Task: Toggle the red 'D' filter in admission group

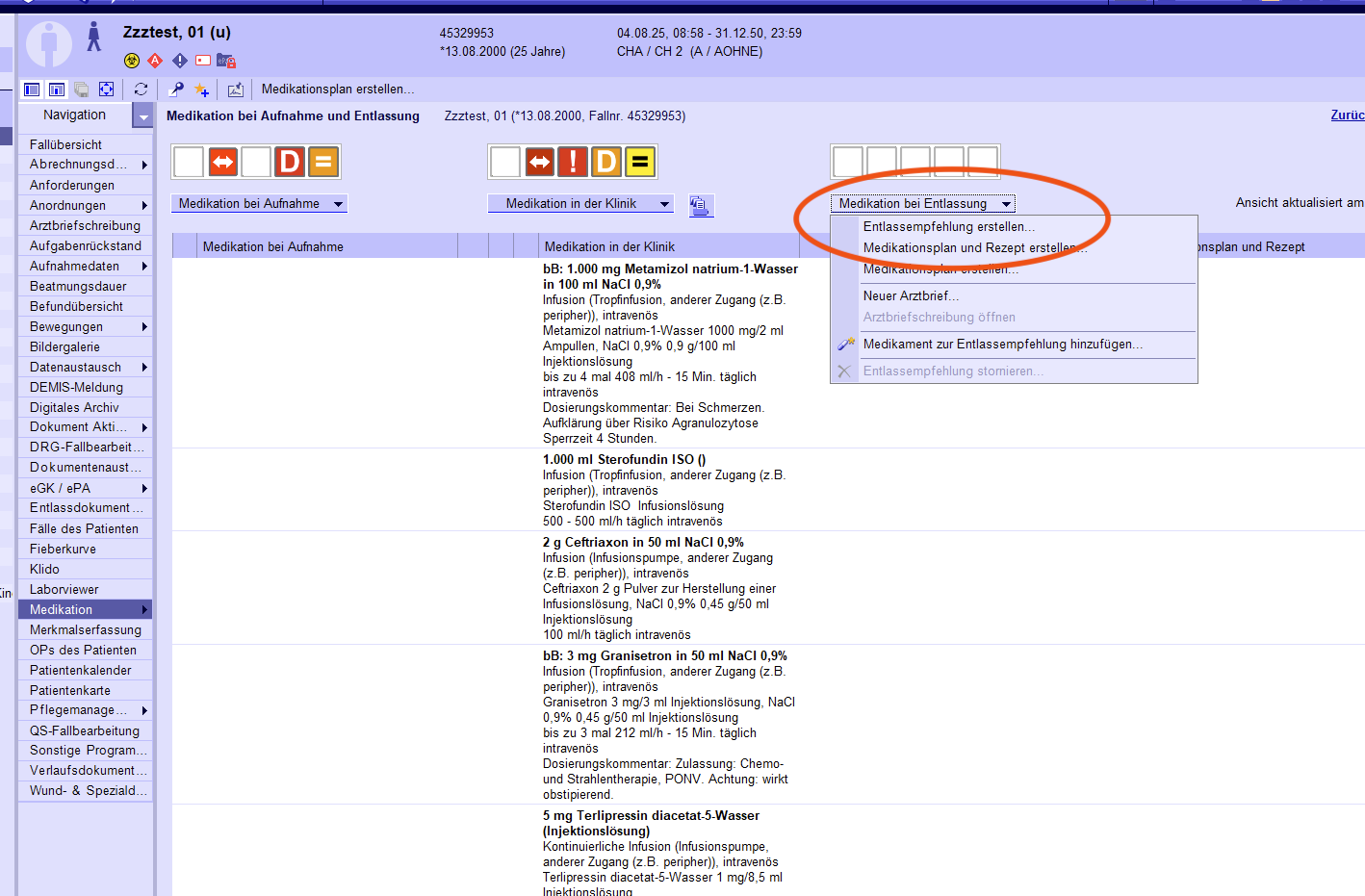Action: pos(290,162)
